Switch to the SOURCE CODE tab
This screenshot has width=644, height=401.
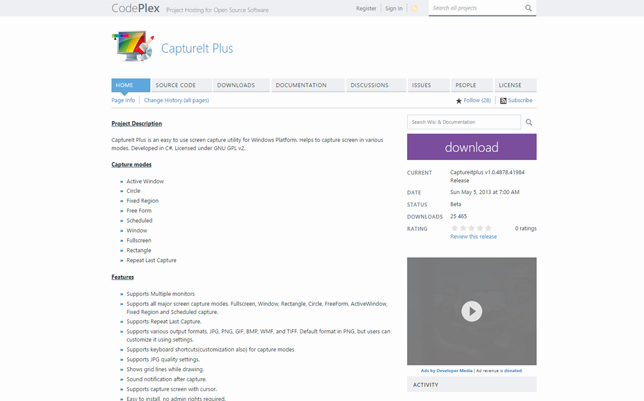pyautogui.click(x=182, y=85)
